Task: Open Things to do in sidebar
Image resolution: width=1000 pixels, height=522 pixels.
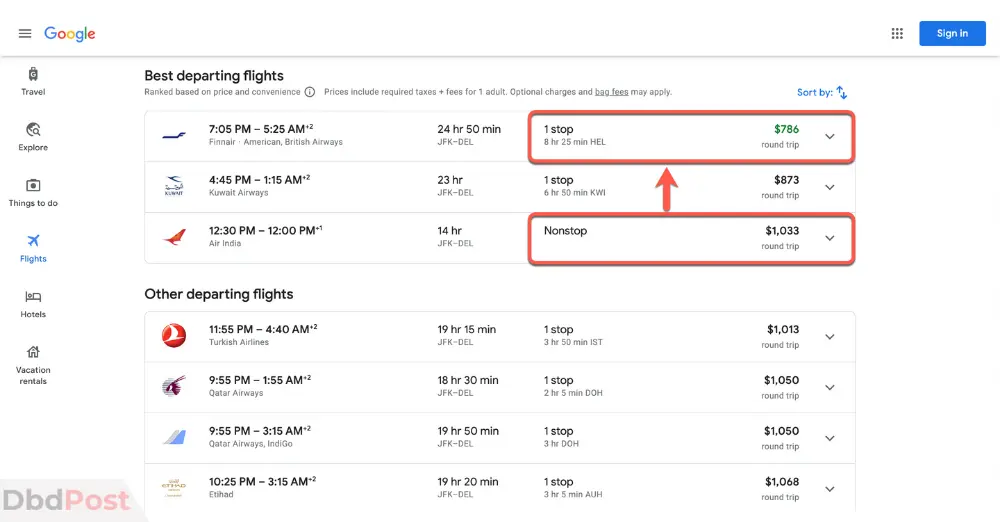Action: [33, 193]
